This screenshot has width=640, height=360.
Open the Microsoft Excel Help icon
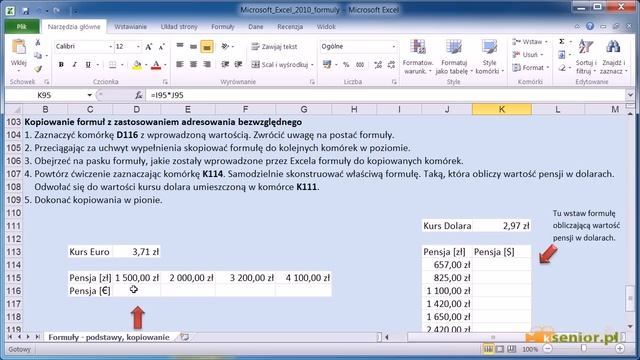click(x=590, y=26)
